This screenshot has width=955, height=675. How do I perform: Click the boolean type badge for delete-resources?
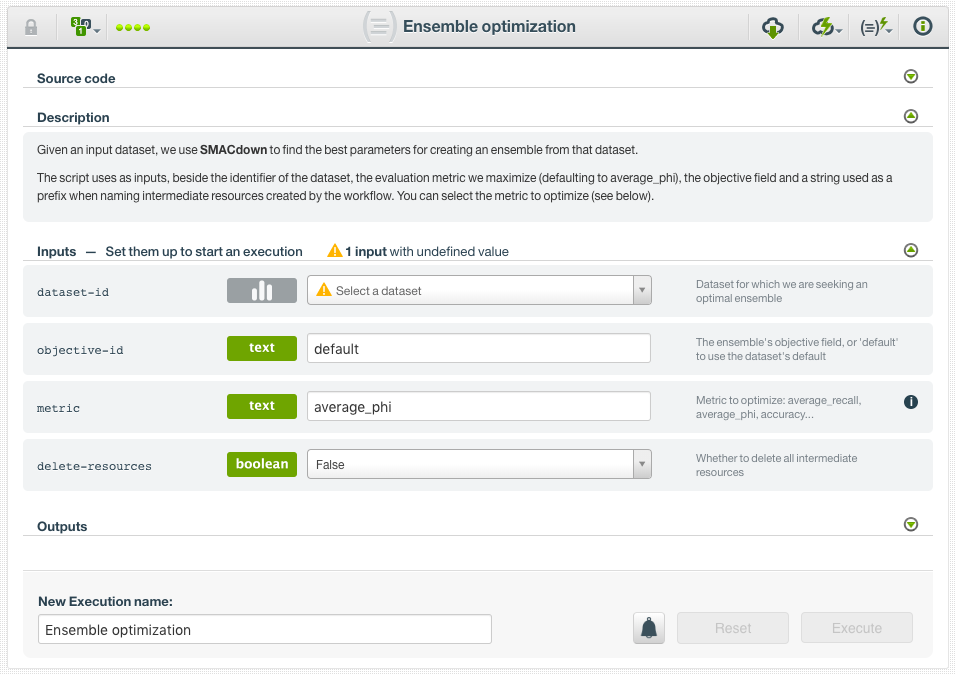261,464
